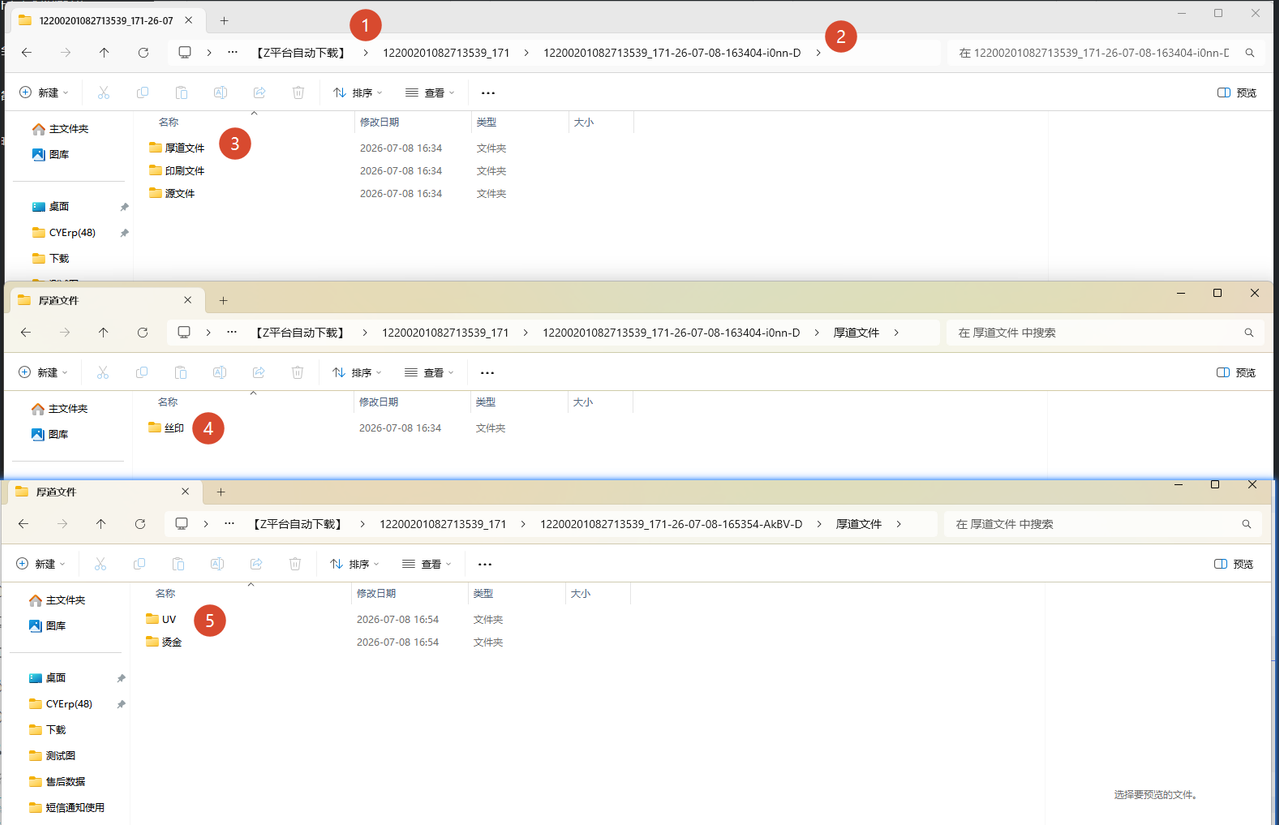Click Cut icon in window listing 源文件 folder
Screen dimensions: 1279x825
(x=103, y=92)
